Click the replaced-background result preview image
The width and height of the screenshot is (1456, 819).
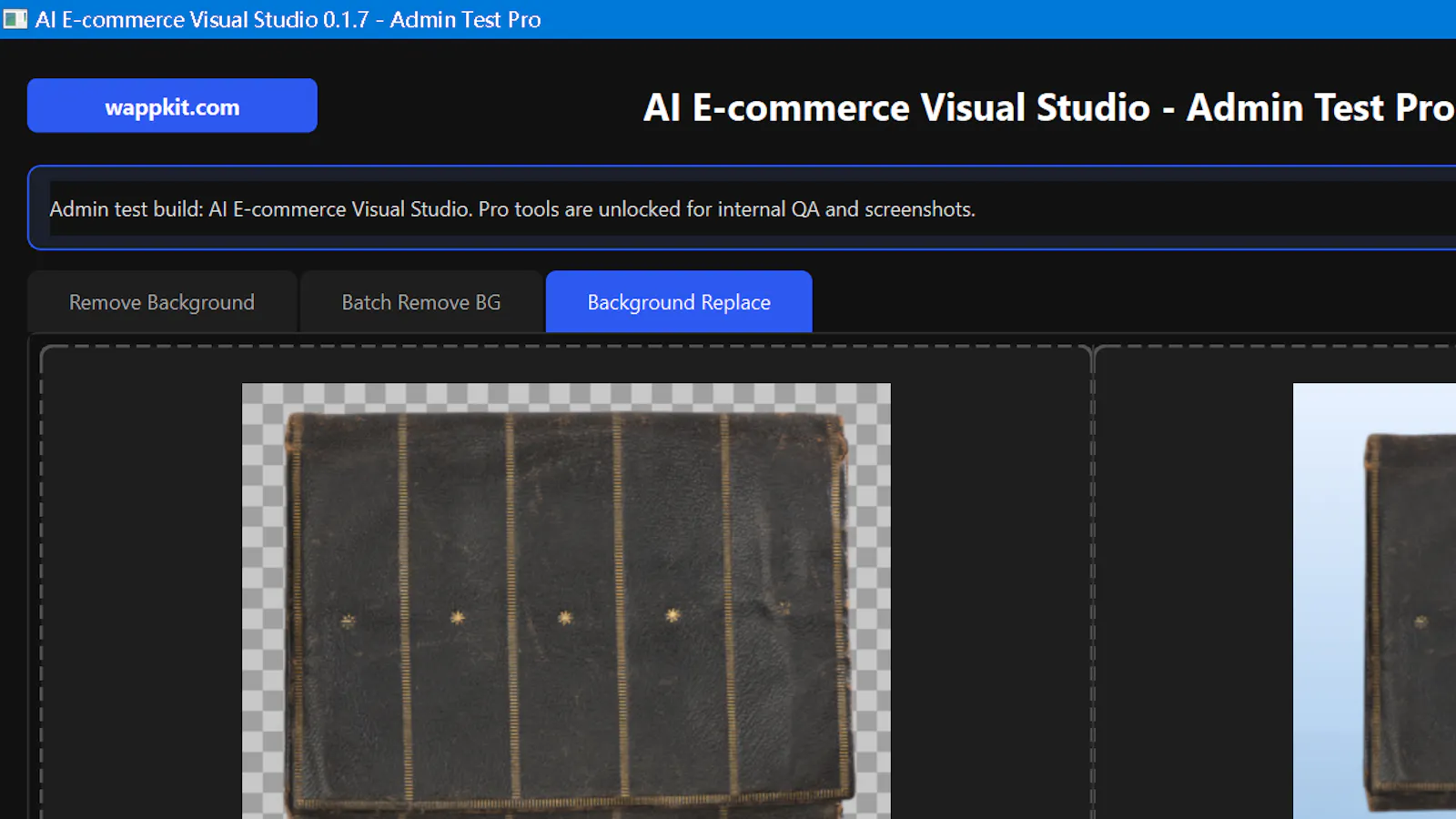pos(1374,601)
